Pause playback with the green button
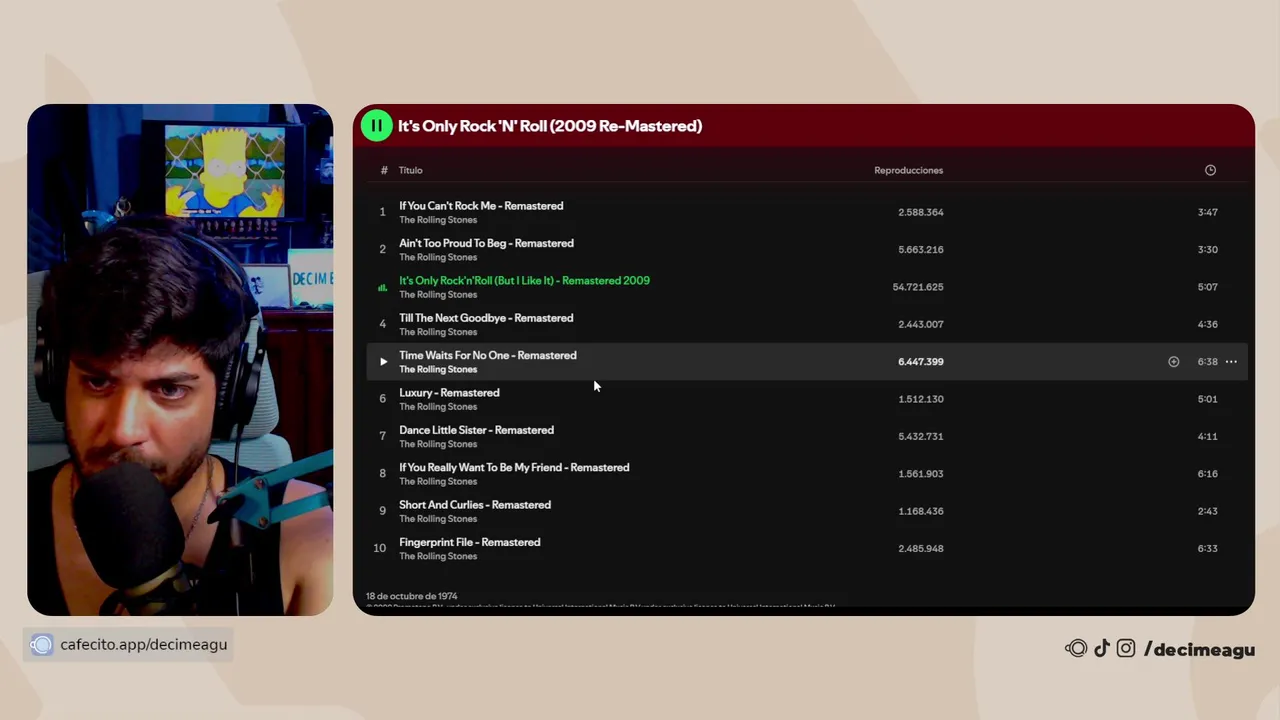 pos(376,126)
